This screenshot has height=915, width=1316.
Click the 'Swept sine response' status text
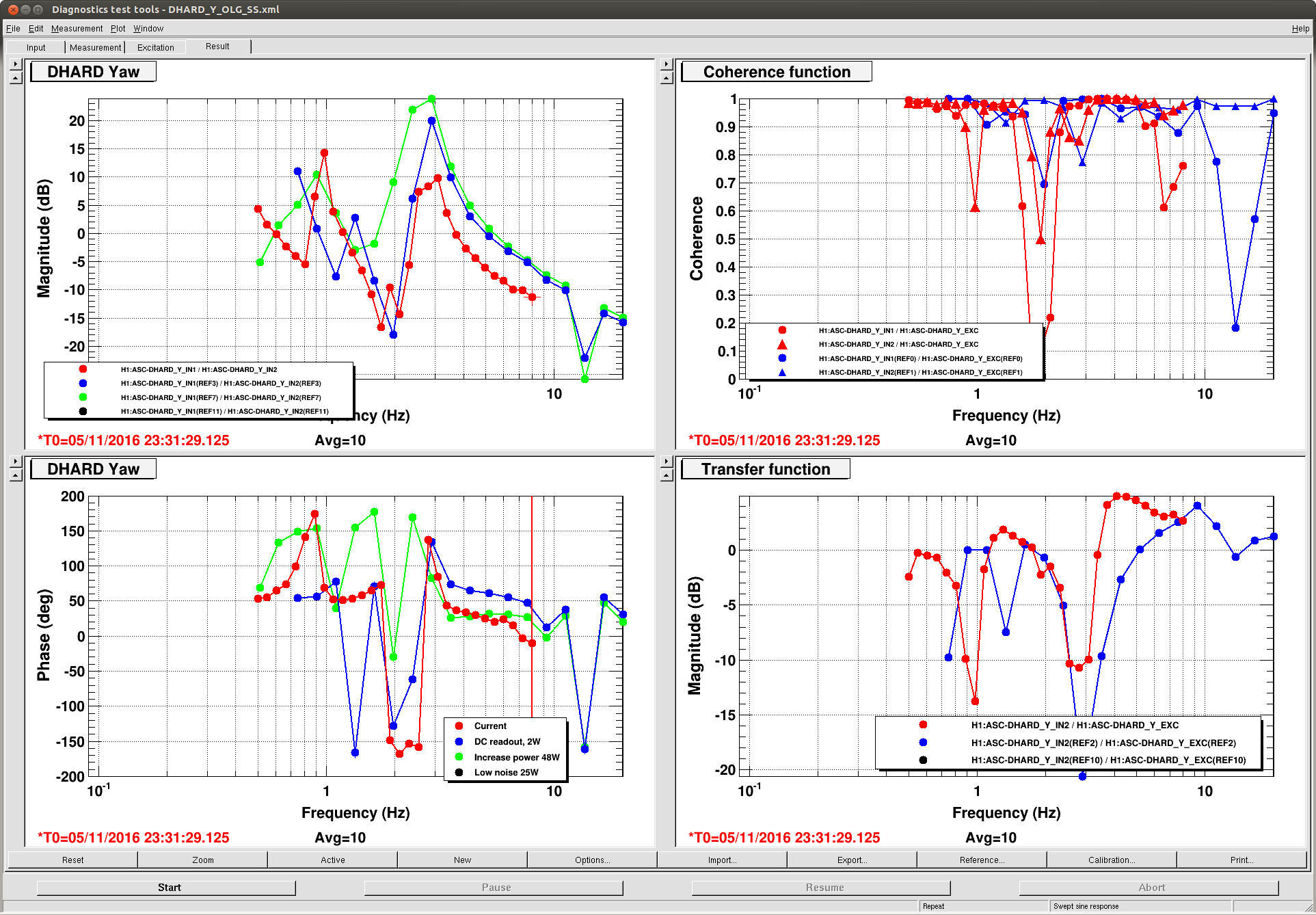tap(1086, 907)
